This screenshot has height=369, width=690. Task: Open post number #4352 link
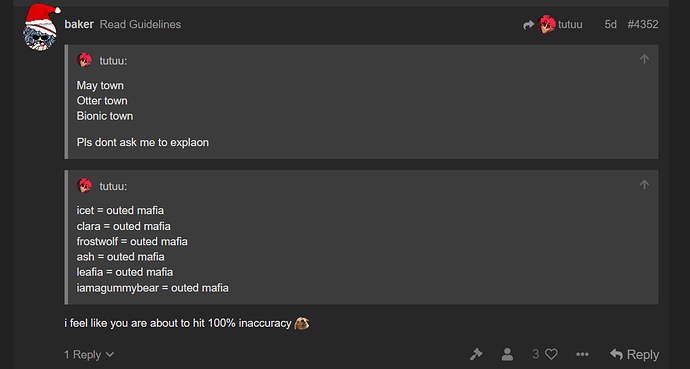pos(643,24)
